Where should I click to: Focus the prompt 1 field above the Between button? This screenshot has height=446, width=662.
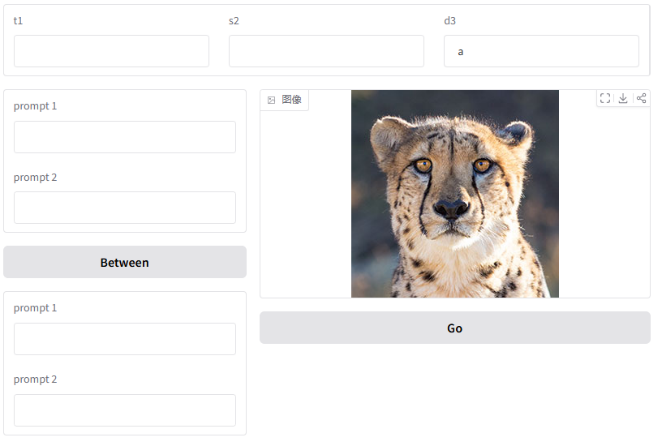click(125, 137)
